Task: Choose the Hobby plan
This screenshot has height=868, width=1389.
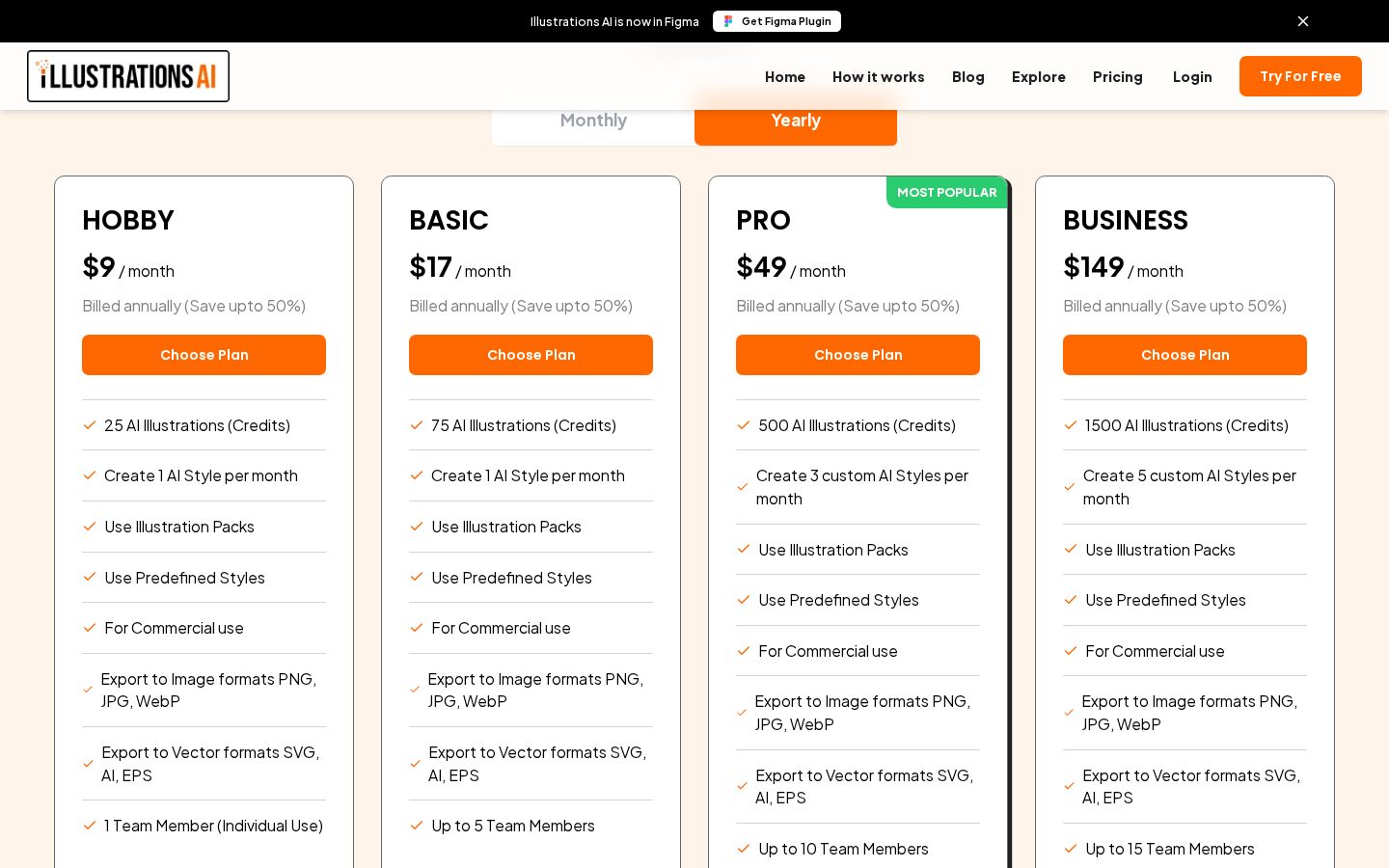Action: pyautogui.click(x=204, y=355)
